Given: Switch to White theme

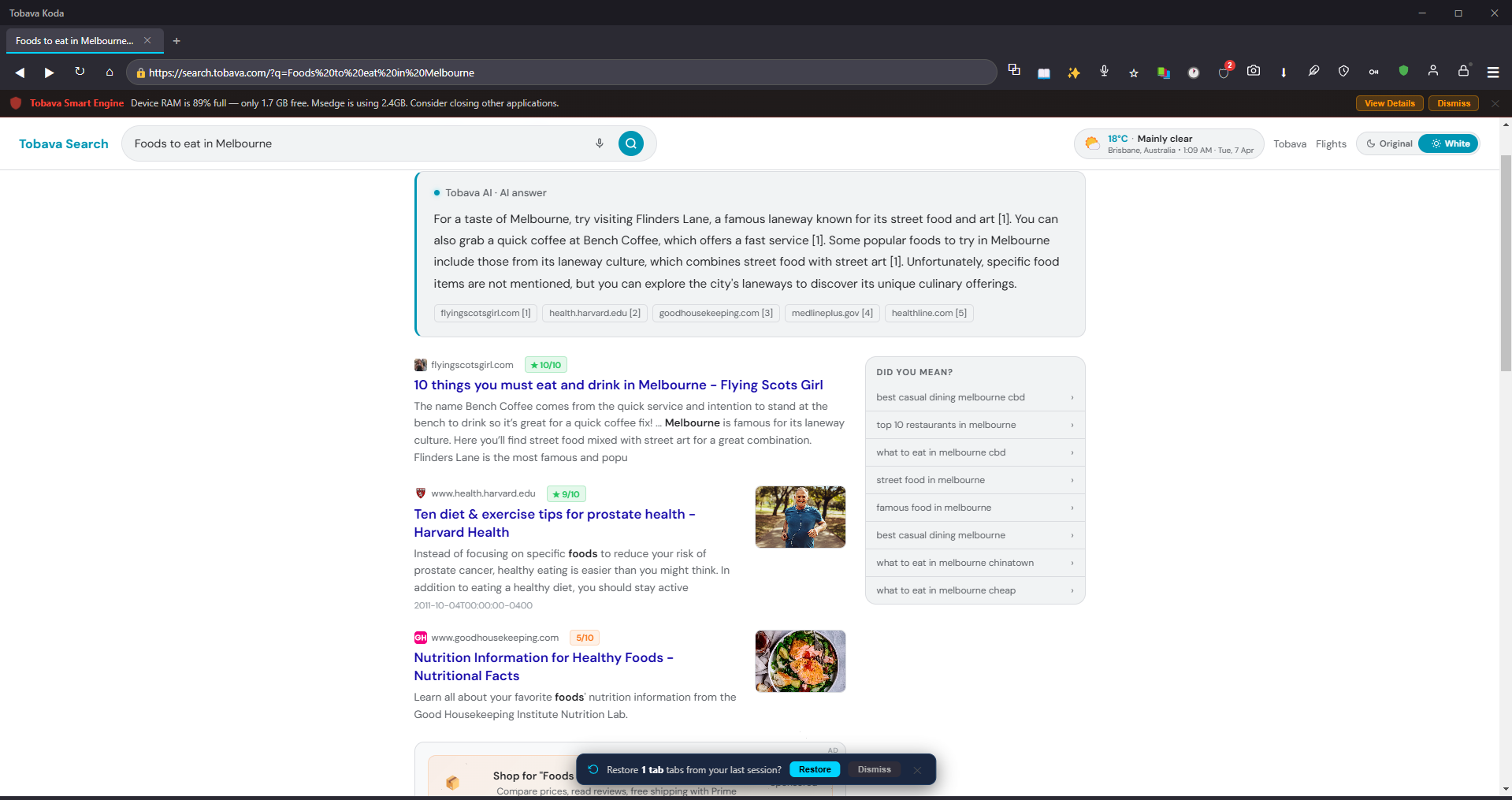Looking at the screenshot, I should coord(1449,143).
